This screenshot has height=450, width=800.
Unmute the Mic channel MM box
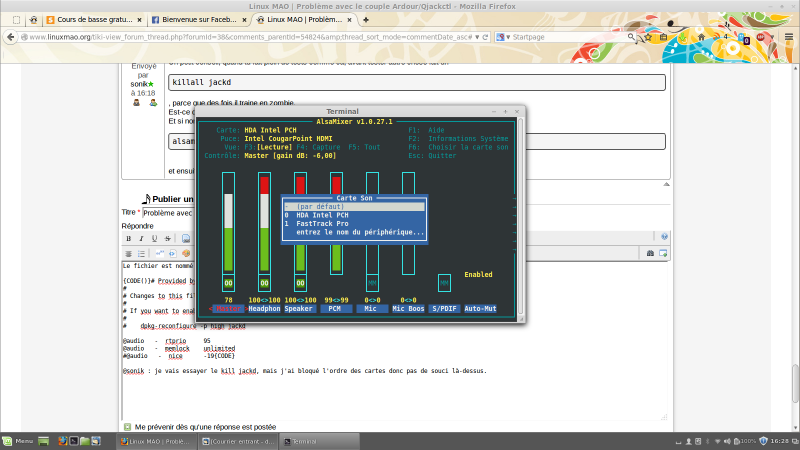[372, 283]
